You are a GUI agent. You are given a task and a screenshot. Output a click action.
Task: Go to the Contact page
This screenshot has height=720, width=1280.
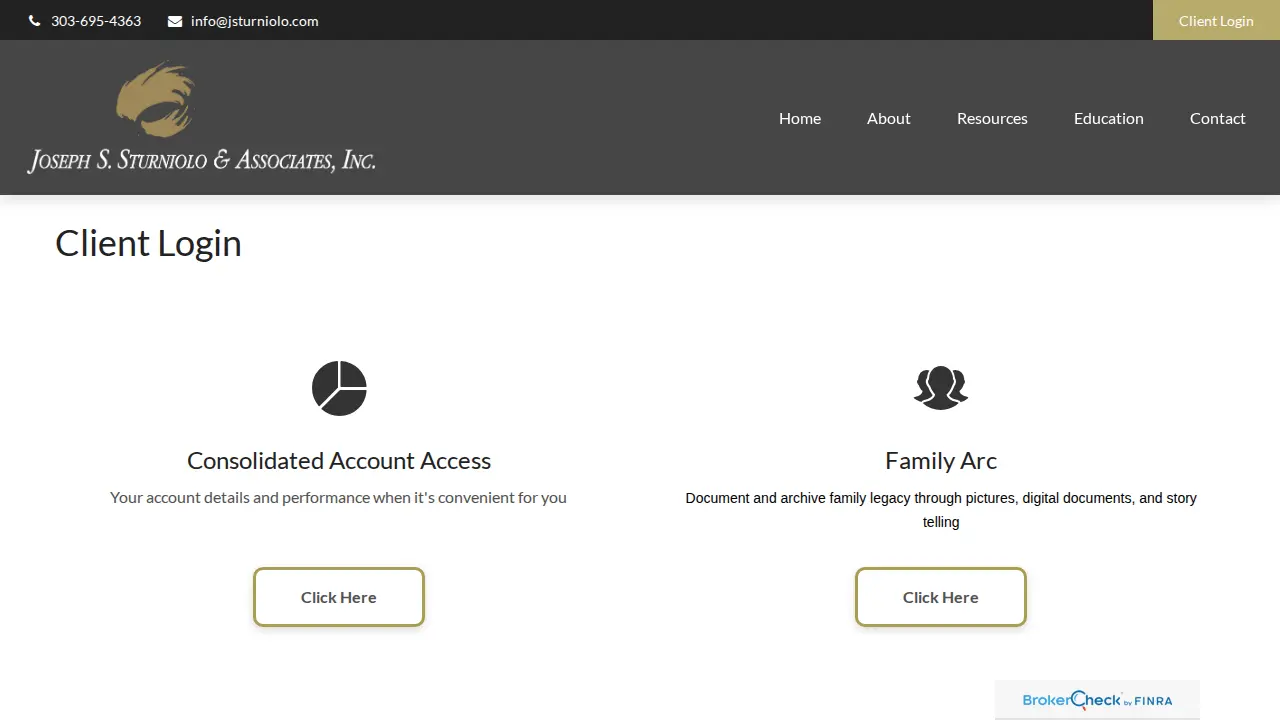[x=1218, y=118]
